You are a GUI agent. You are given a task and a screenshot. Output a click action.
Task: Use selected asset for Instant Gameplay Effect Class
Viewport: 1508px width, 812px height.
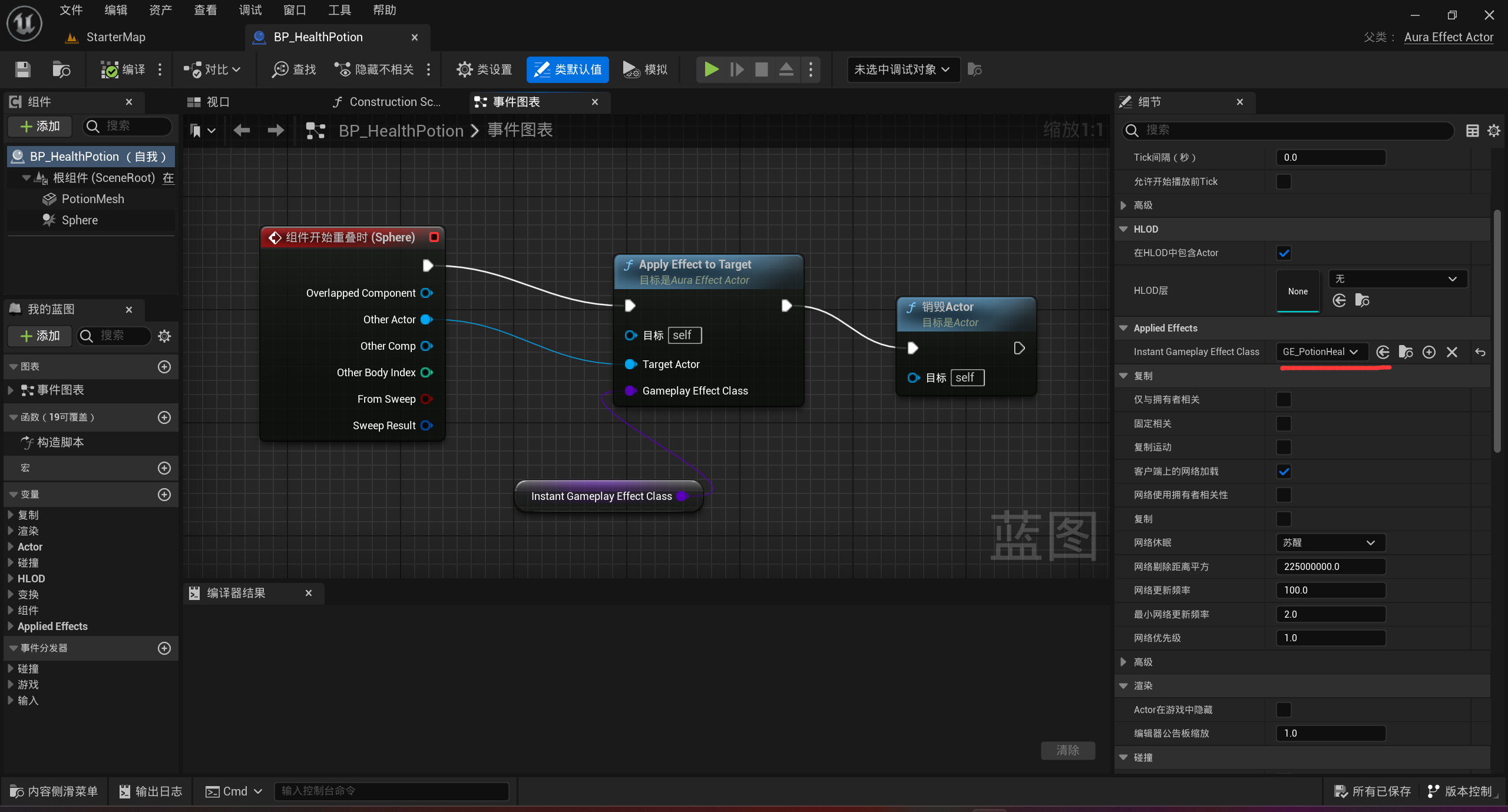pyautogui.click(x=1383, y=352)
